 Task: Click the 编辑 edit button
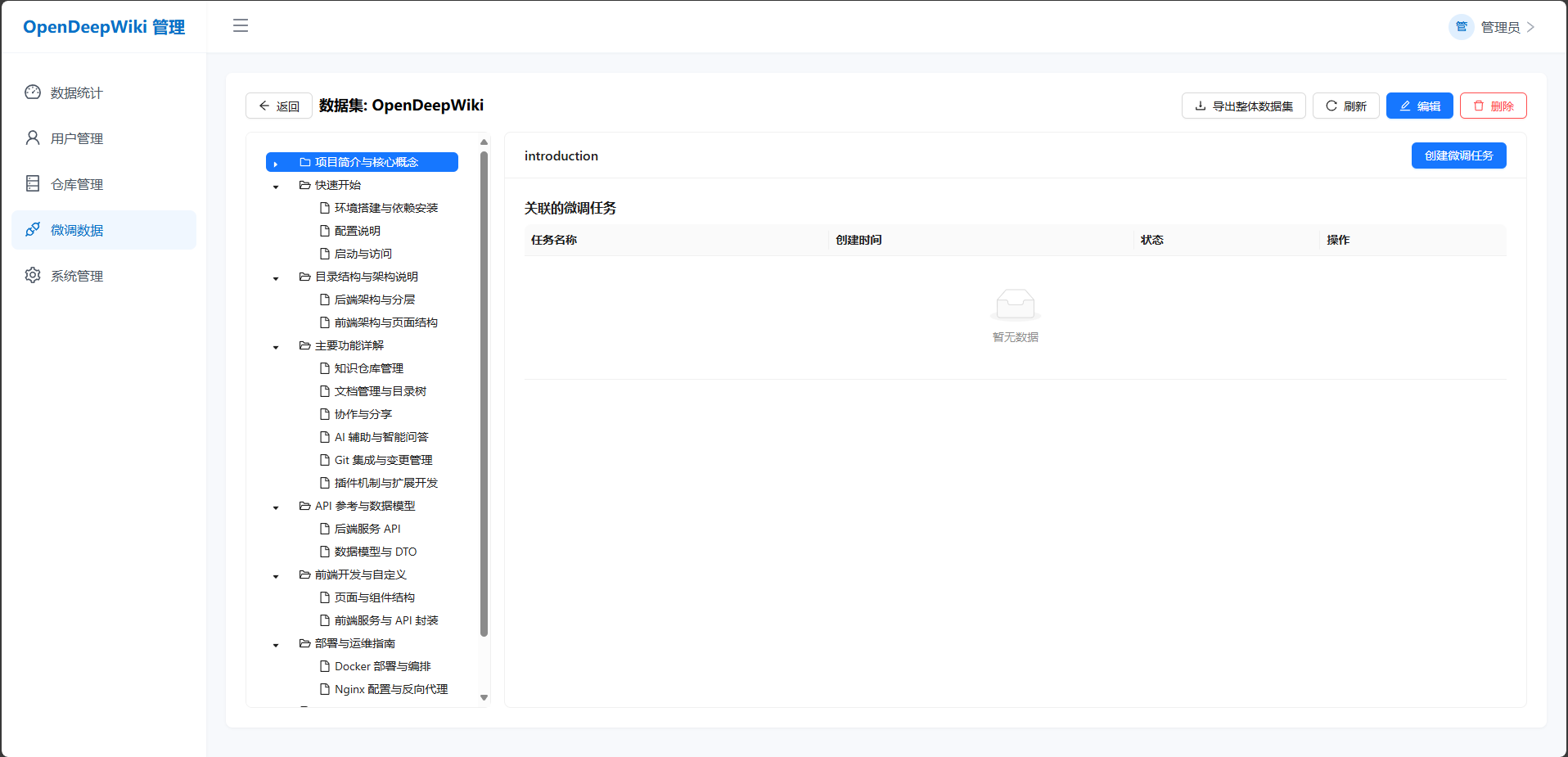[1420, 106]
